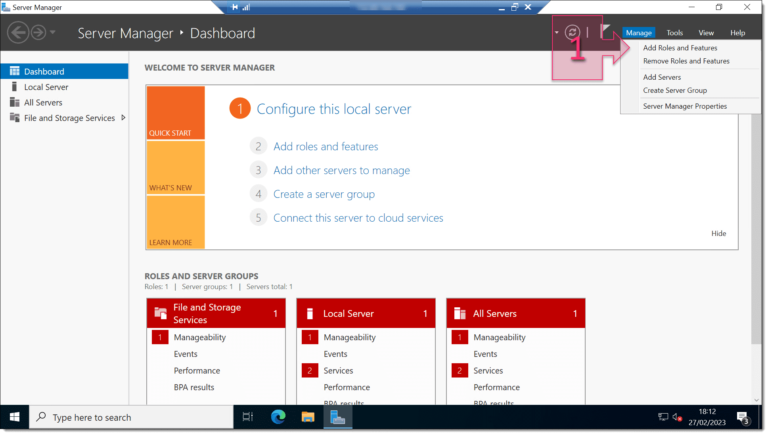
Task: Open Events in Local Server tile
Action: point(335,354)
